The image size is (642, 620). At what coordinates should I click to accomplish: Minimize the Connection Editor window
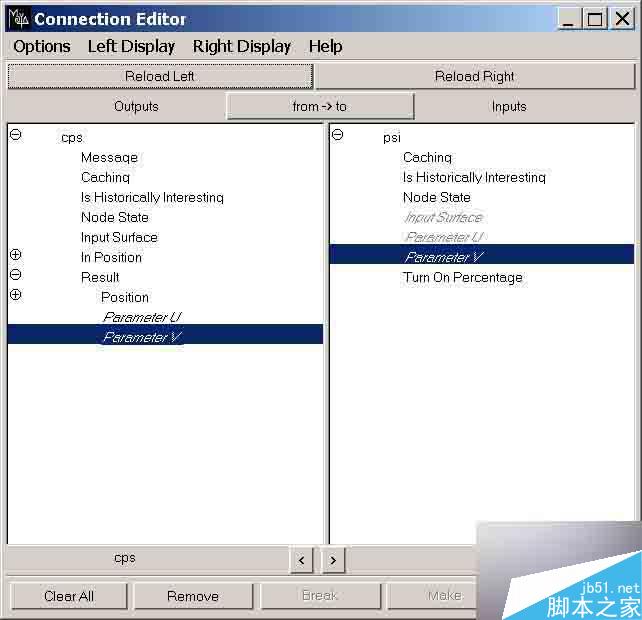[x=568, y=19]
